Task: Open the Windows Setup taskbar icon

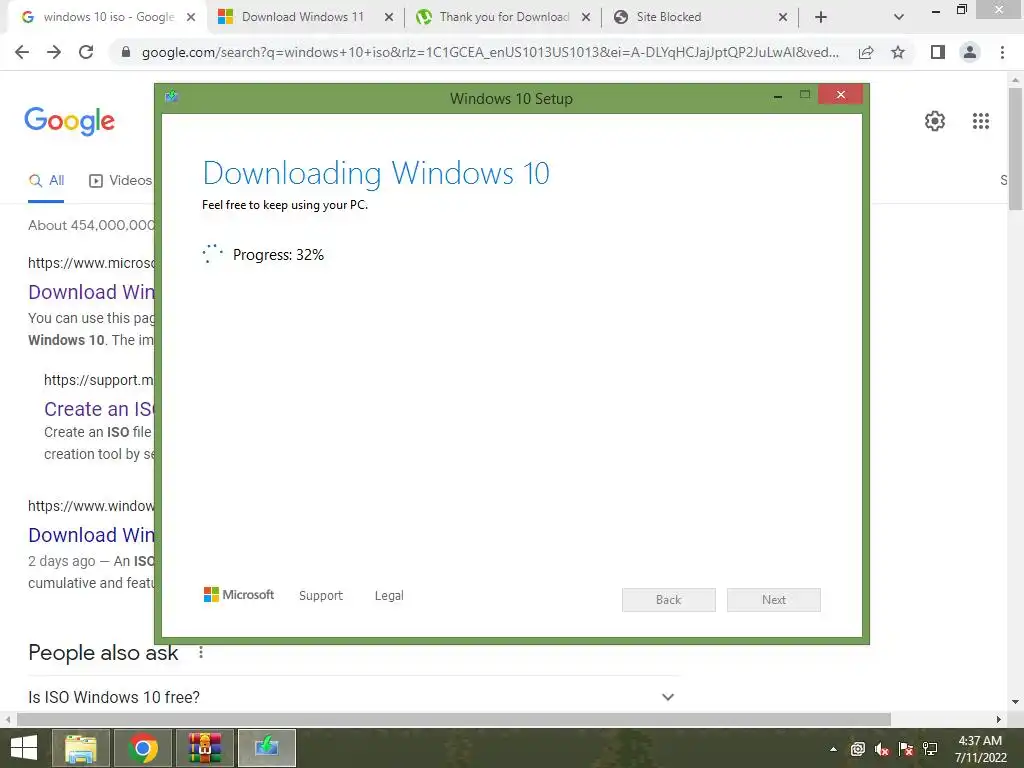Action: pos(267,748)
